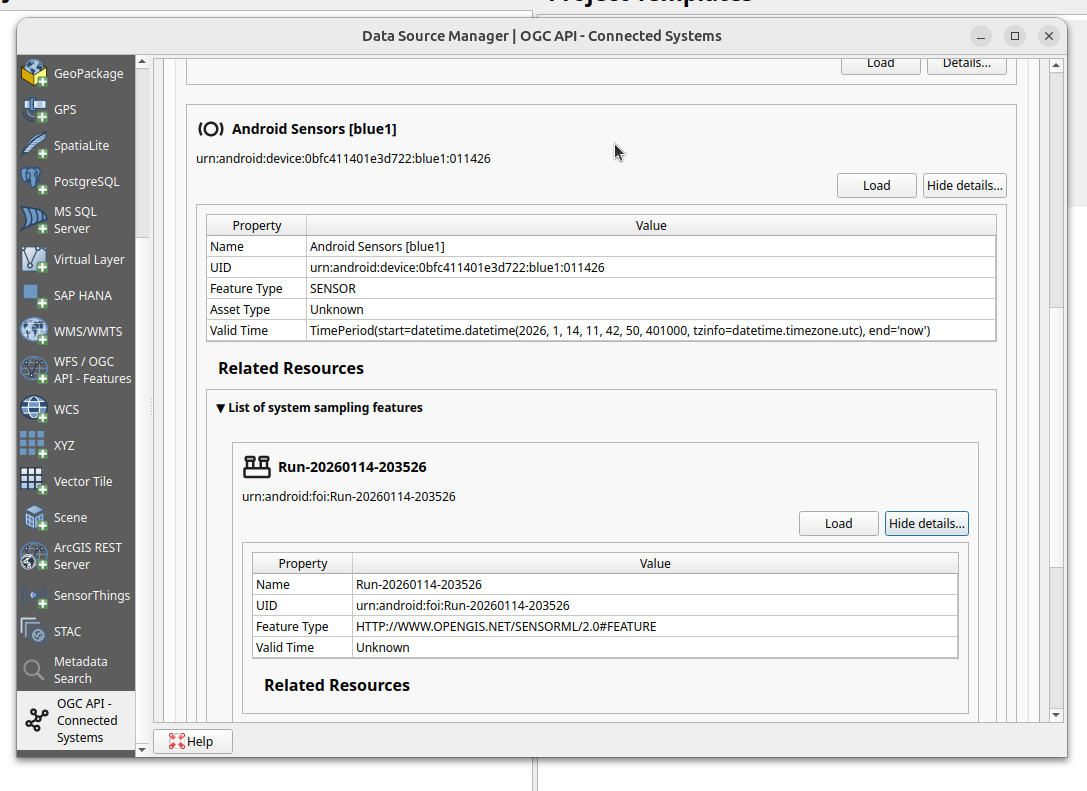Select the SensorThings source icon
This screenshot has width=1087, height=791.
[x=35, y=596]
